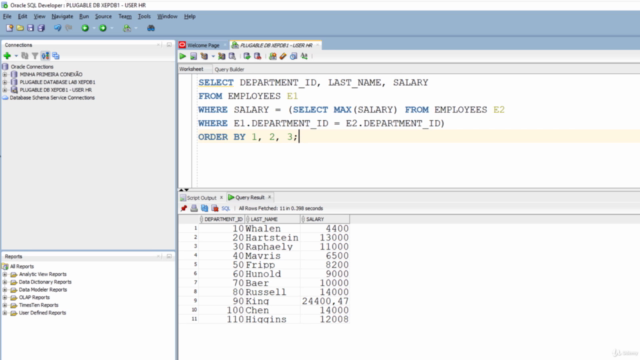640x360 pixels.
Task: Select Database Schema Service Connections item
Action: click(x=52, y=98)
